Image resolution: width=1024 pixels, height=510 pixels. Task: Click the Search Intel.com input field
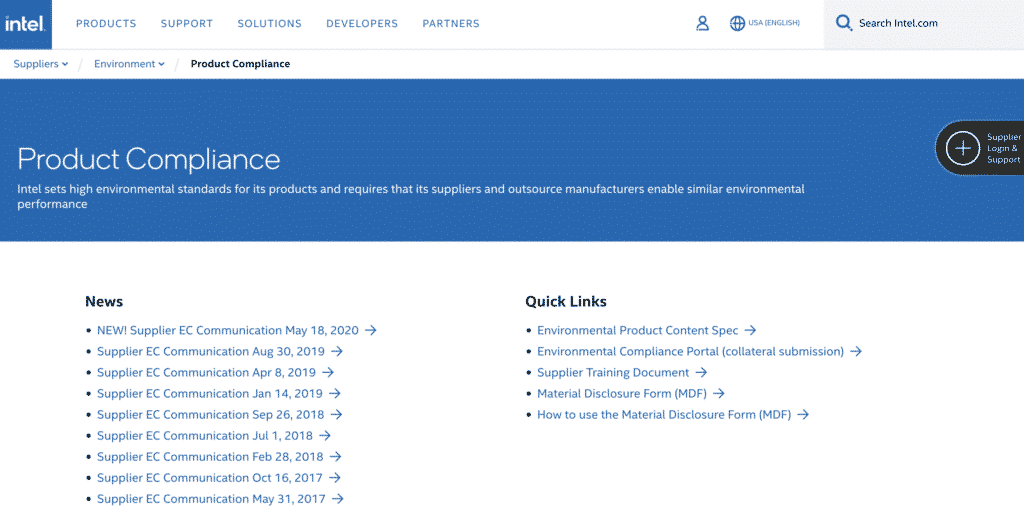[x=923, y=24]
